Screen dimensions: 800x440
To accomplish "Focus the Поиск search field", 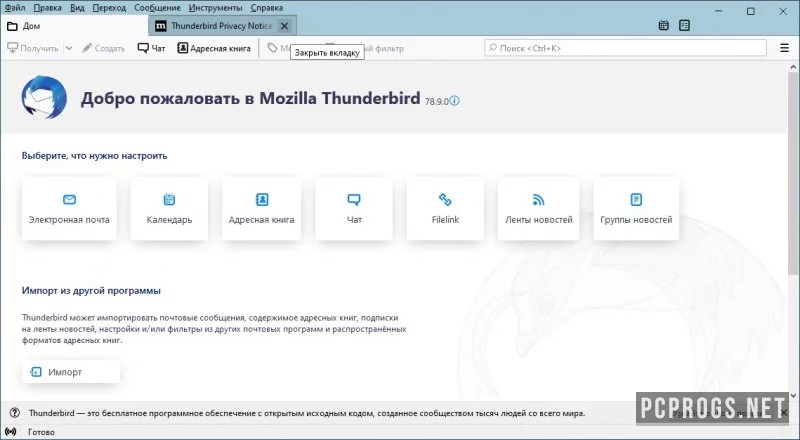I will (x=626, y=48).
